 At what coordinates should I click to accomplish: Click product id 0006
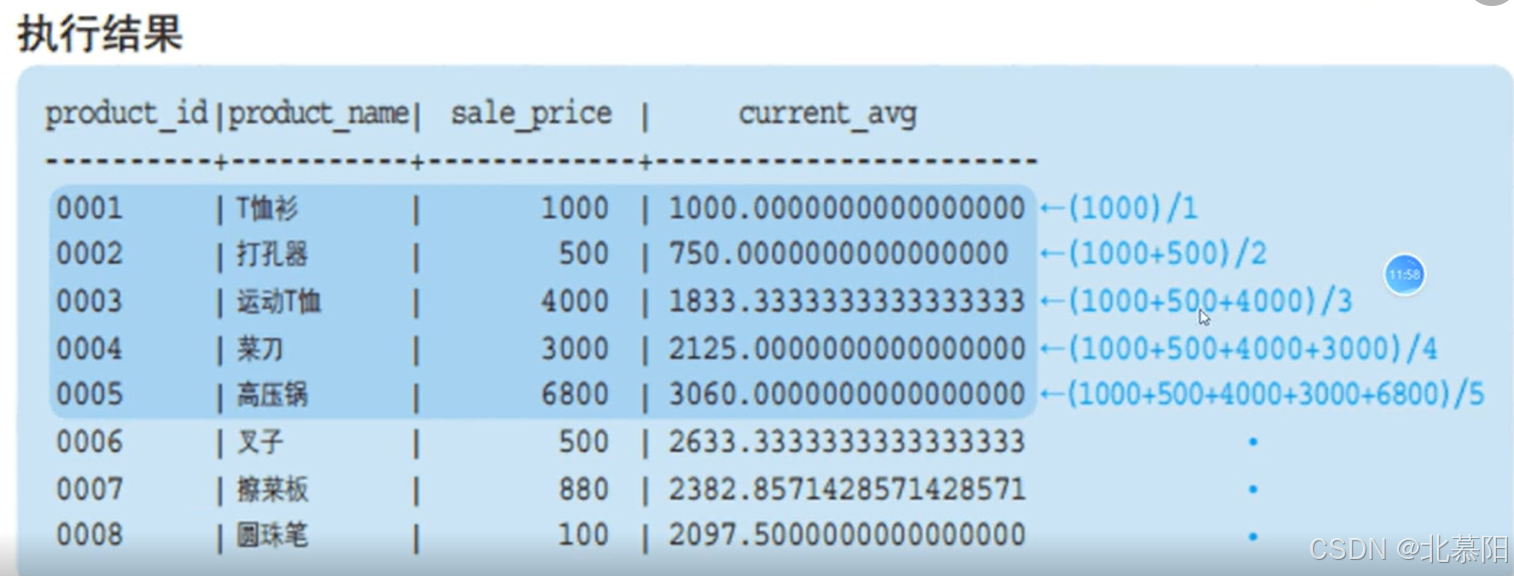[x=89, y=441]
